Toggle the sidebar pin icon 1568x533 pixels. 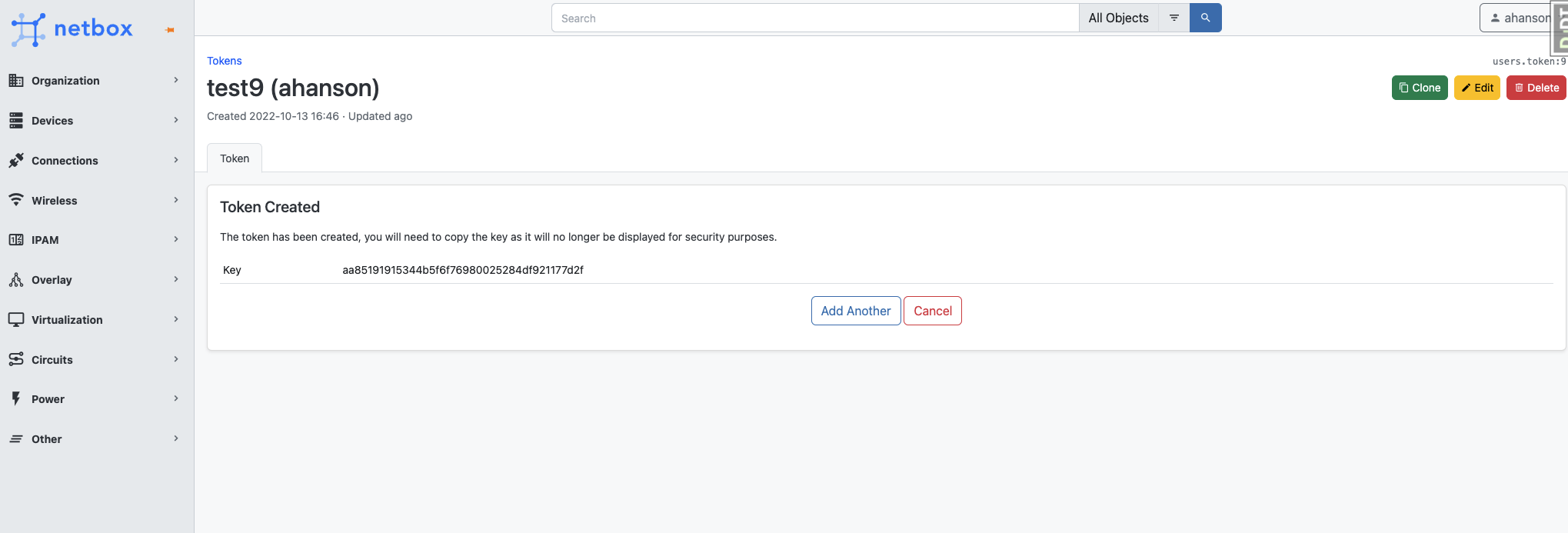point(170,30)
